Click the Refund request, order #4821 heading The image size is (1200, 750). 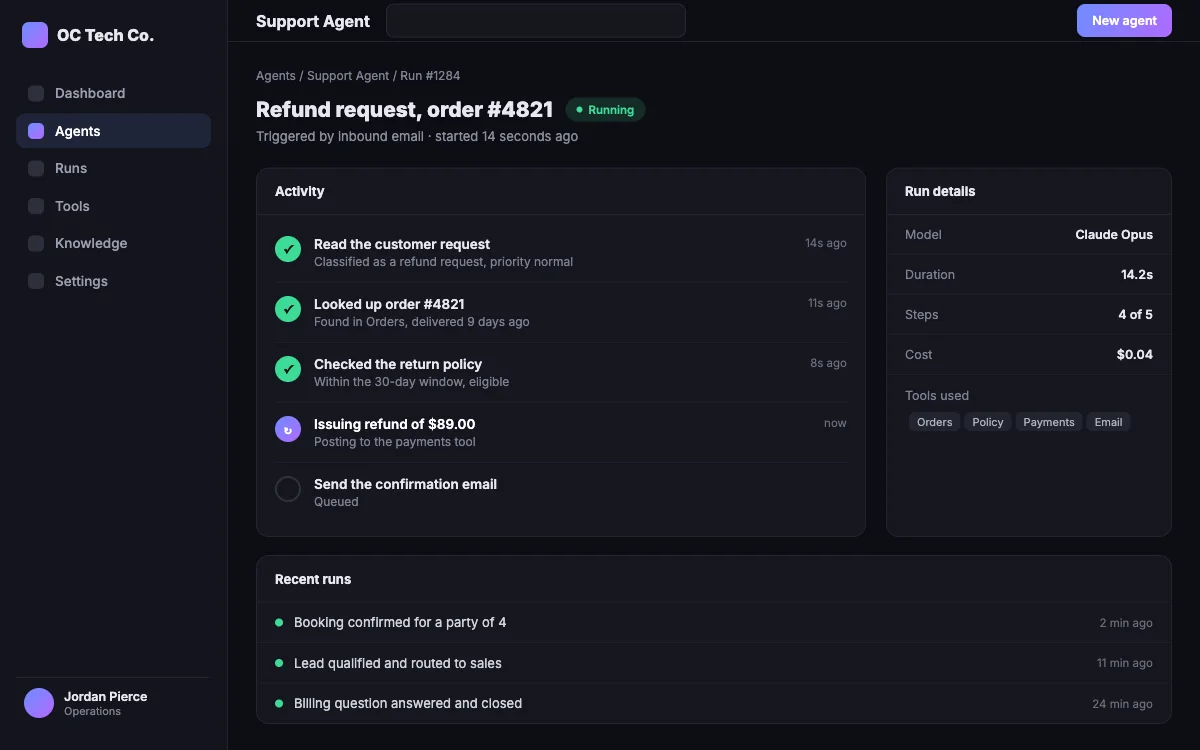[x=405, y=110]
